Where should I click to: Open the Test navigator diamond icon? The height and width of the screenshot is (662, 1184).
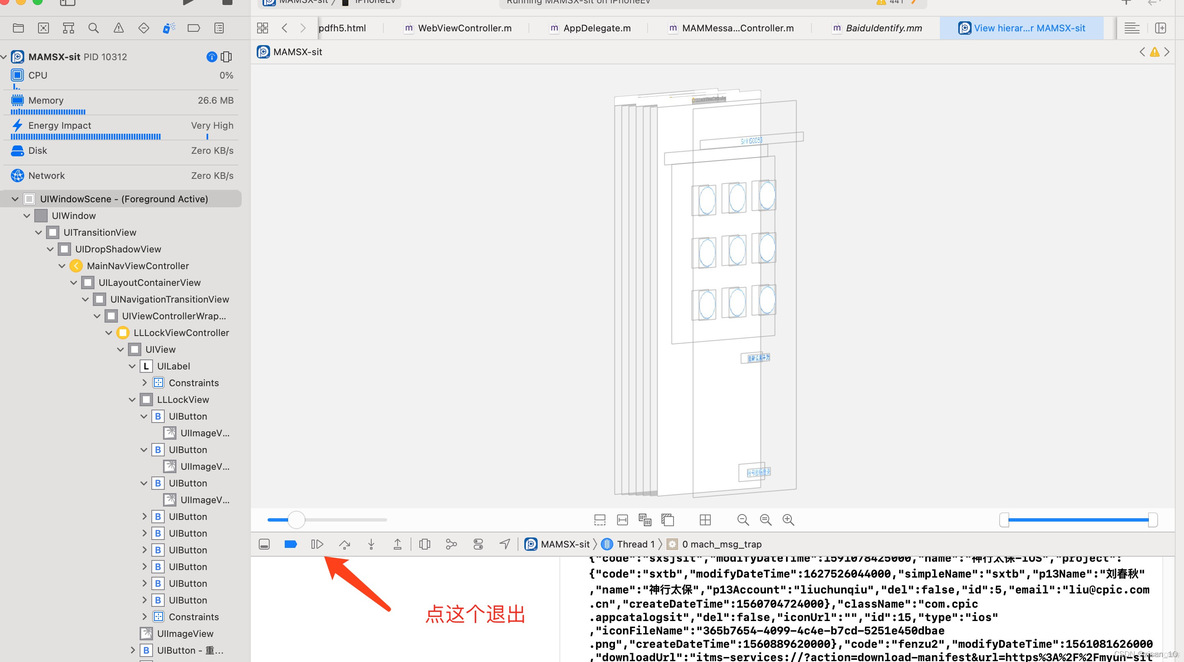(143, 28)
